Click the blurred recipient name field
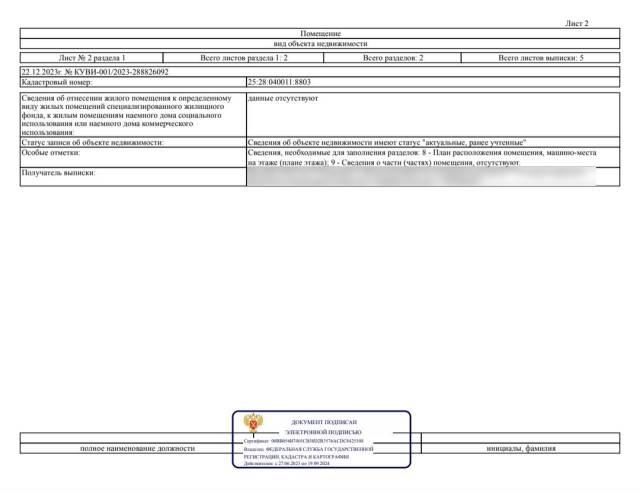This screenshot has width=640, height=494. coord(420,176)
